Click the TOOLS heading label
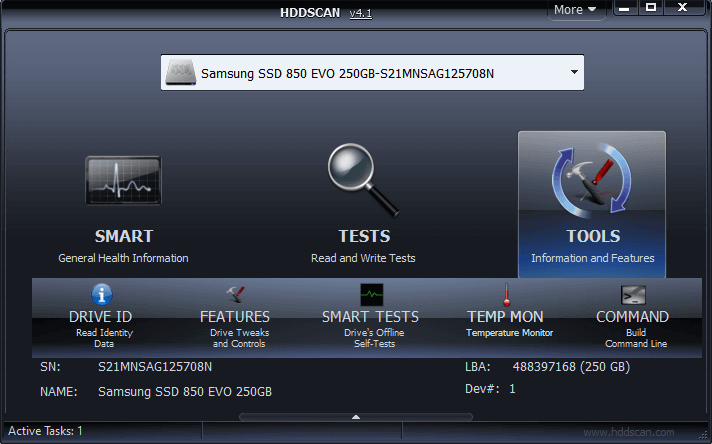This screenshot has width=712, height=444. tap(593, 236)
